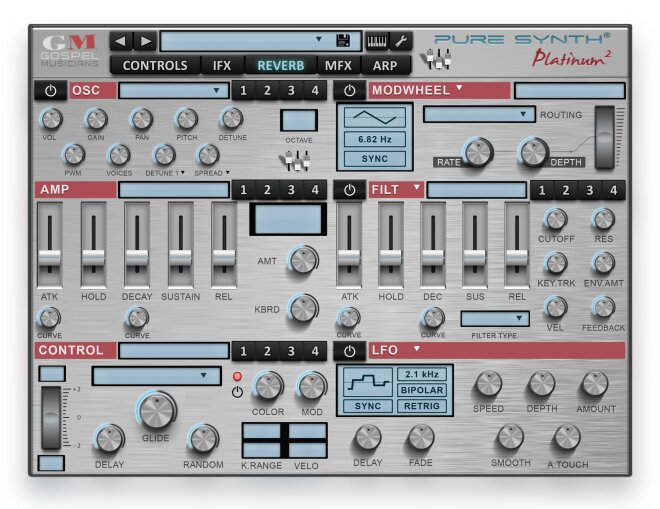Switch to the MFX tab

pyautogui.click(x=338, y=66)
